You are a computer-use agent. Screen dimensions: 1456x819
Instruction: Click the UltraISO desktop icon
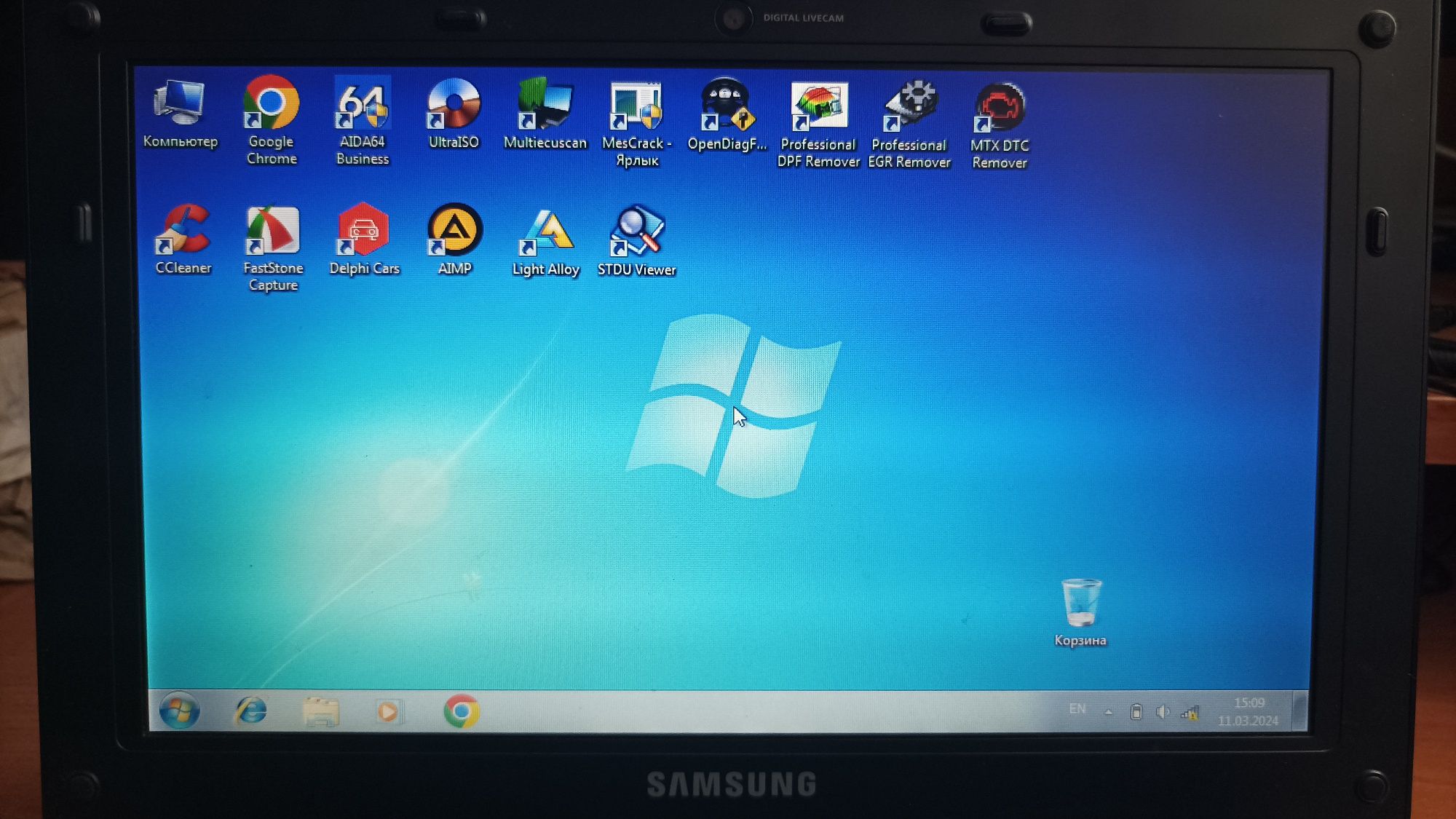[x=454, y=114]
